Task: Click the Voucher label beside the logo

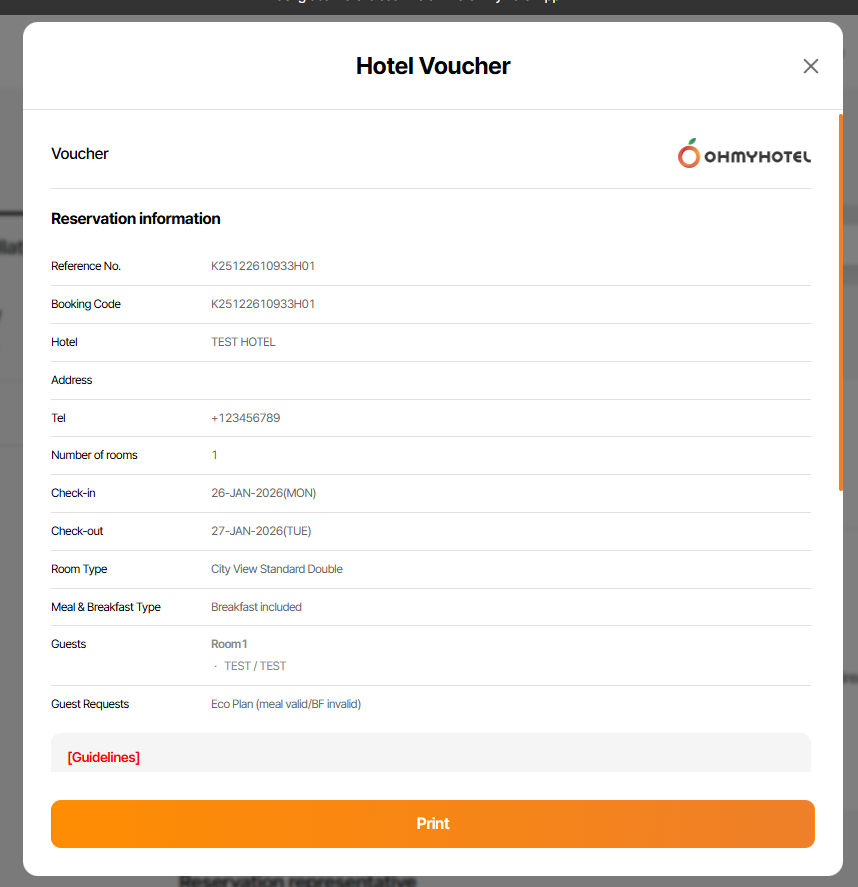Action: pos(80,154)
